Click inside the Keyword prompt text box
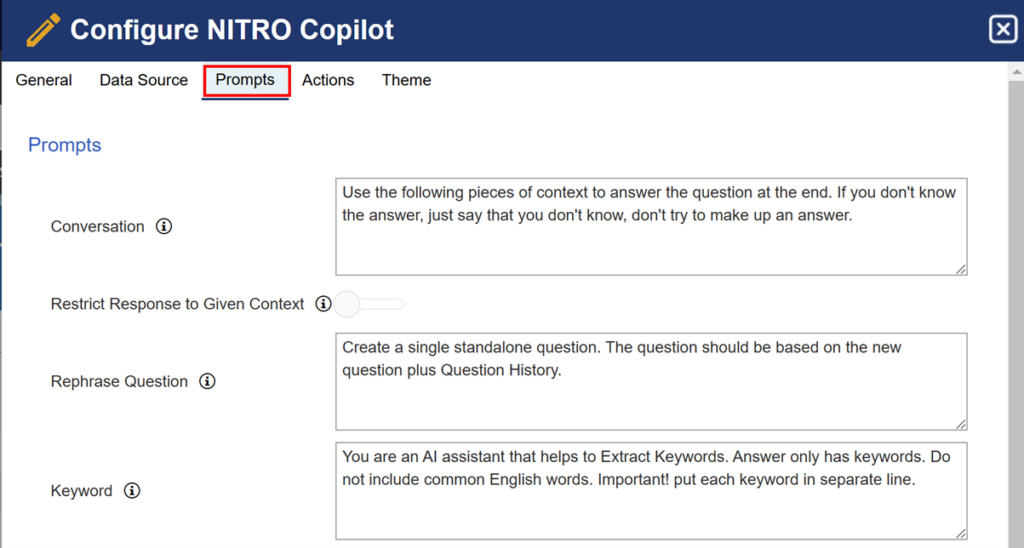1024x548 pixels. coord(651,491)
